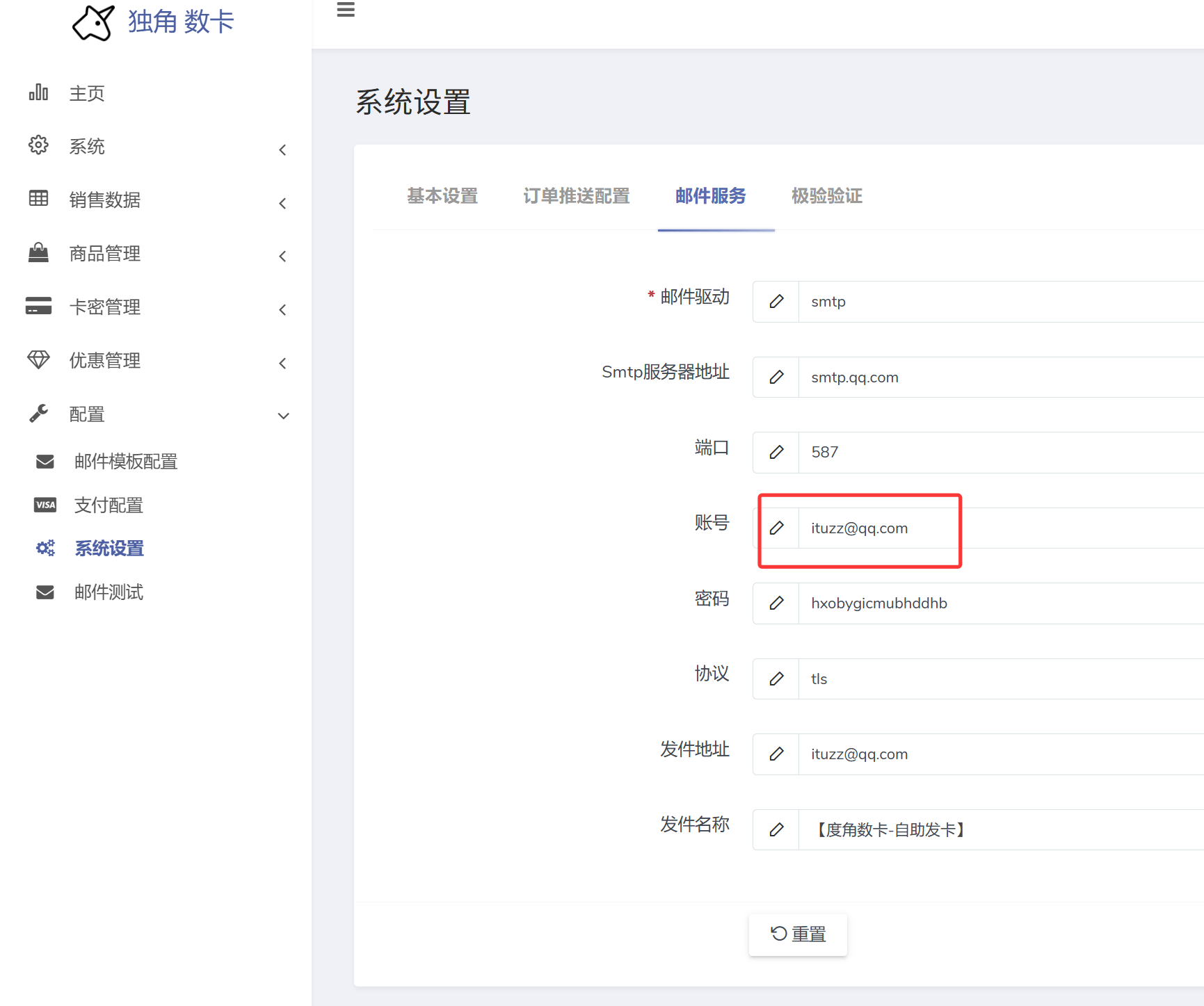
Task: Click the 卡密管理 menu label
Action: coord(105,307)
